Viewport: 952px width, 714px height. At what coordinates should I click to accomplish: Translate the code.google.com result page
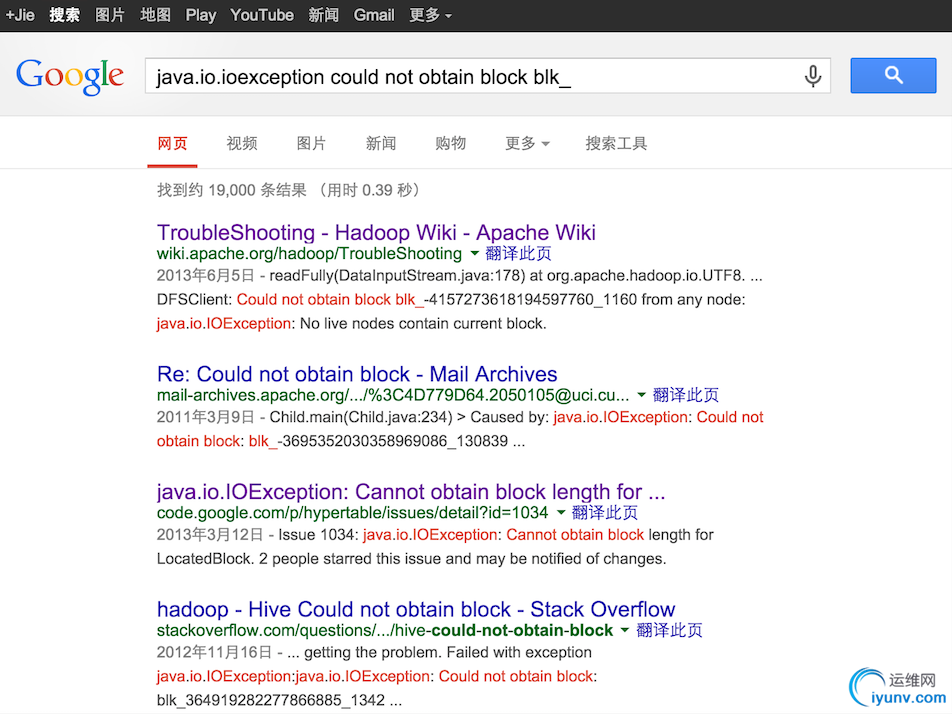click(x=605, y=513)
